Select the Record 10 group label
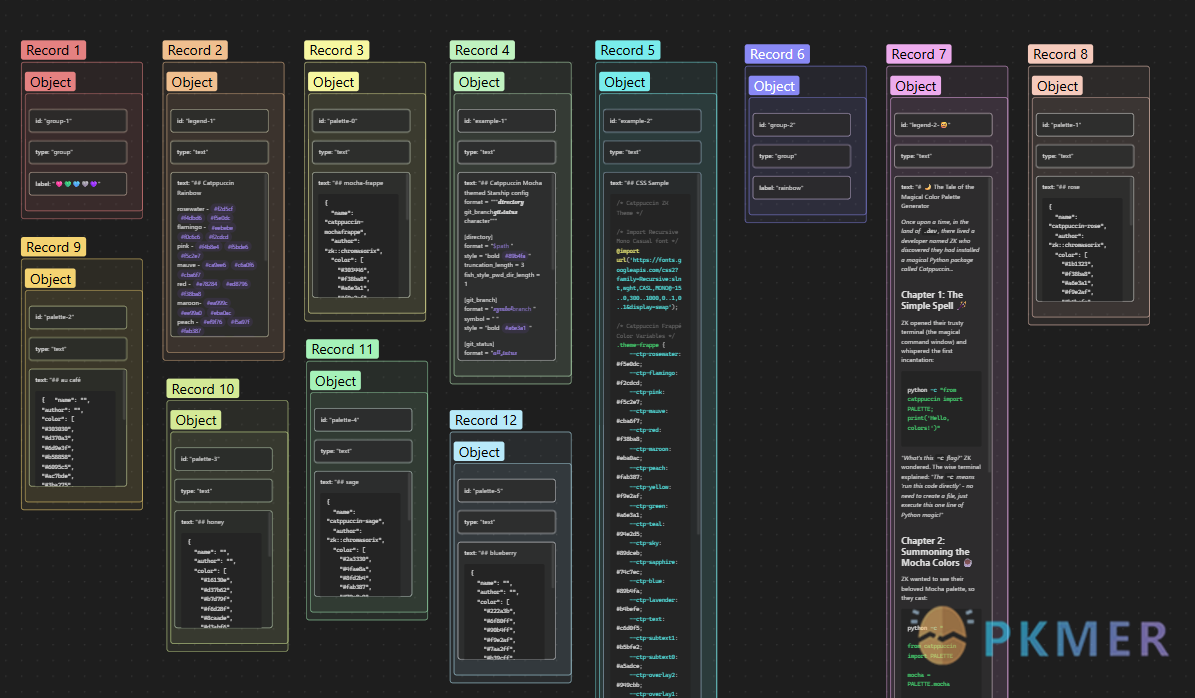The image size is (1195, 698). click(x=203, y=389)
